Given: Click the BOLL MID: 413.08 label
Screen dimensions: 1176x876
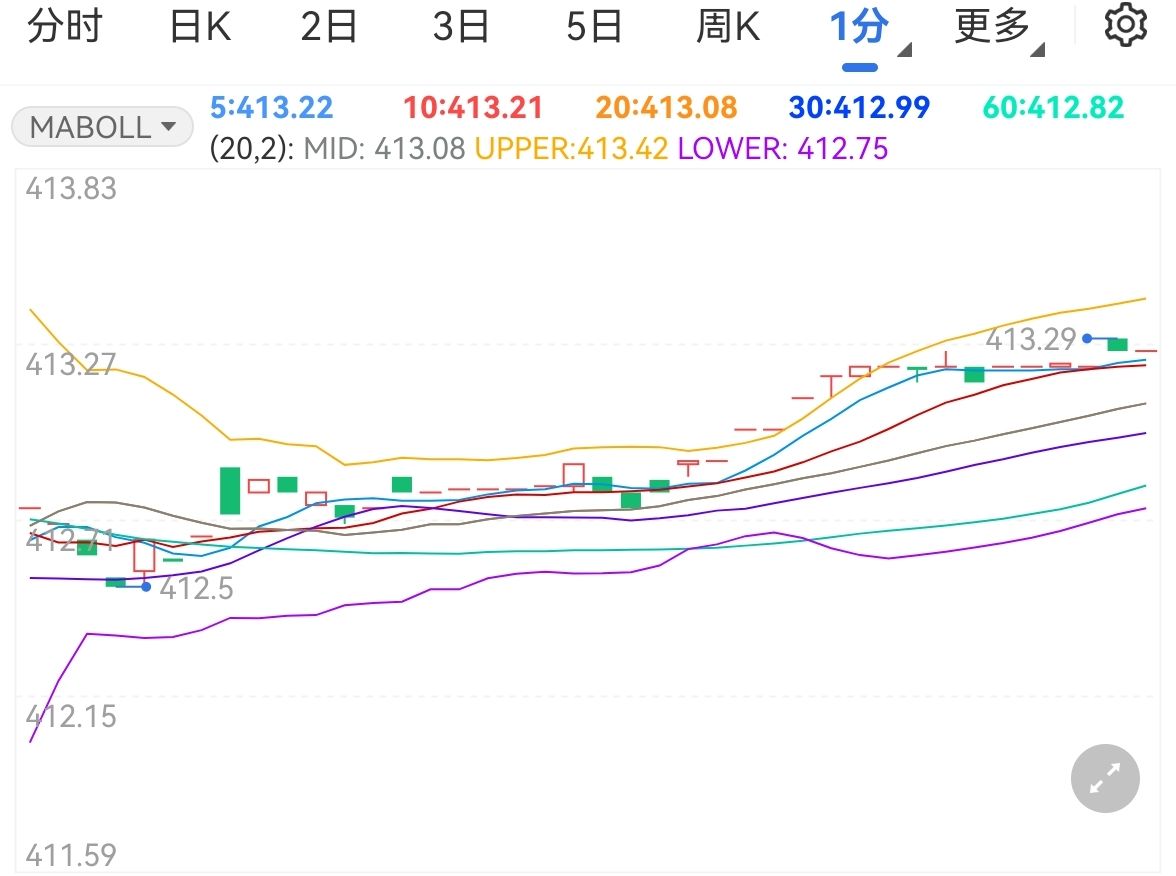Looking at the screenshot, I should [x=384, y=148].
